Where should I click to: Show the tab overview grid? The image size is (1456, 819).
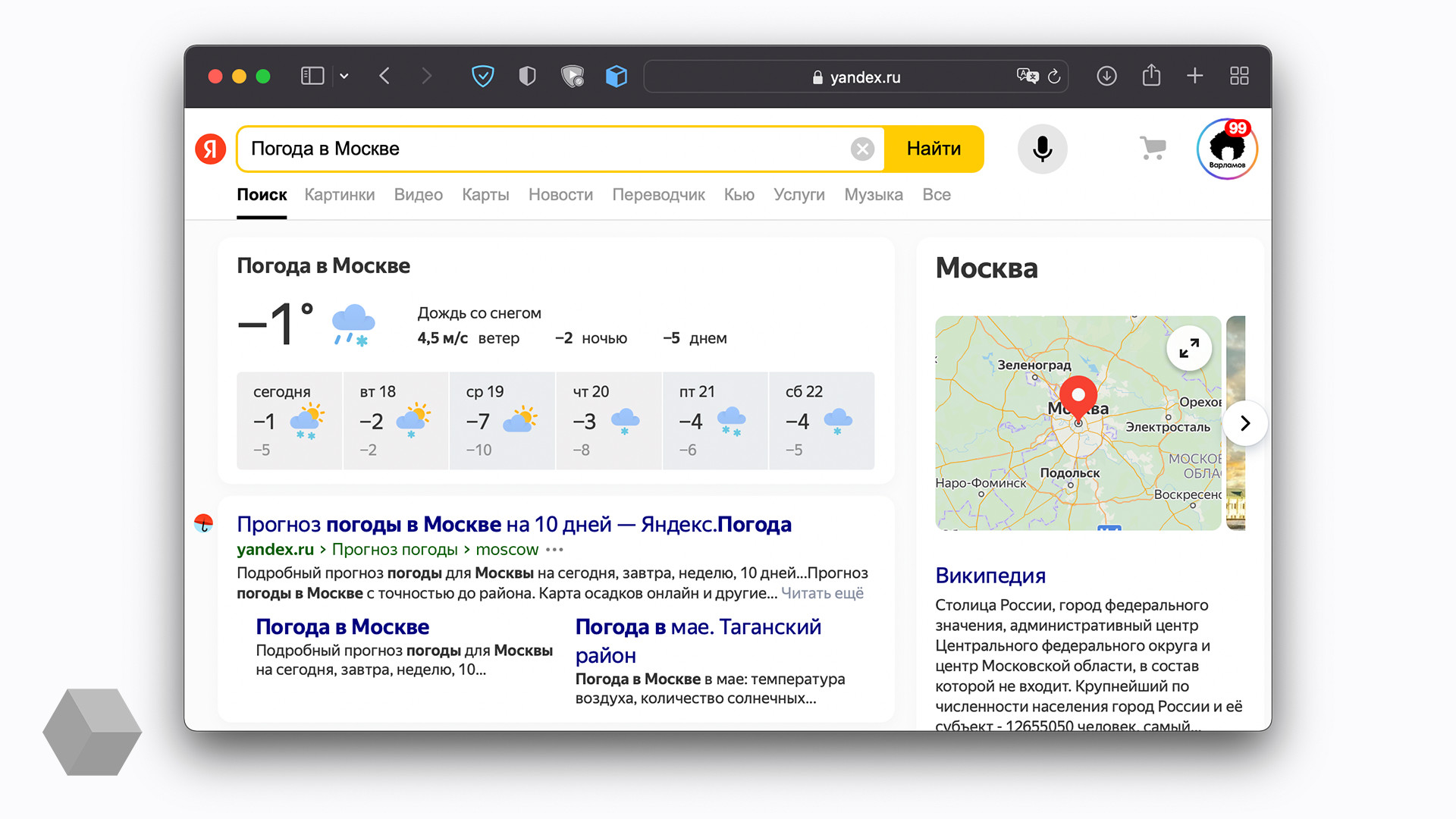click(x=1239, y=76)
